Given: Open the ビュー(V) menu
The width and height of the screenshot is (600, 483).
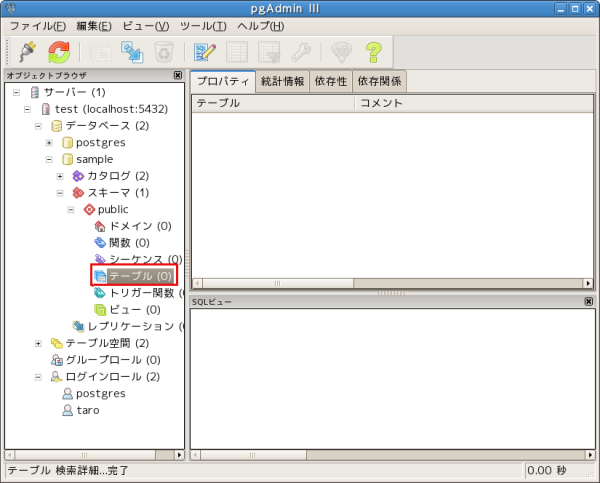Looking at the screenshot, I should (146, 26).
